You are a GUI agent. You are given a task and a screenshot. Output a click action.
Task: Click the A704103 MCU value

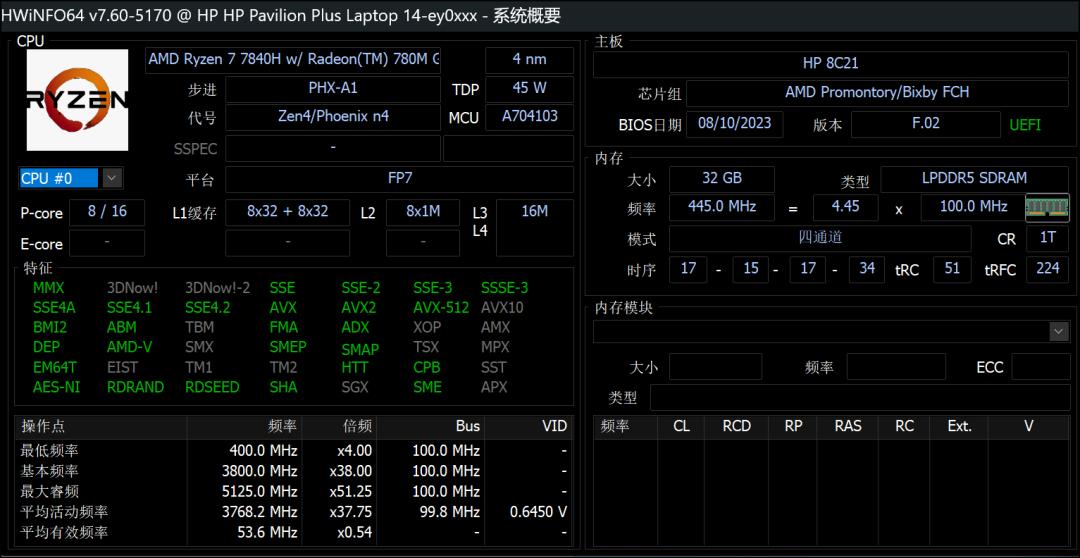coord(529,117)
